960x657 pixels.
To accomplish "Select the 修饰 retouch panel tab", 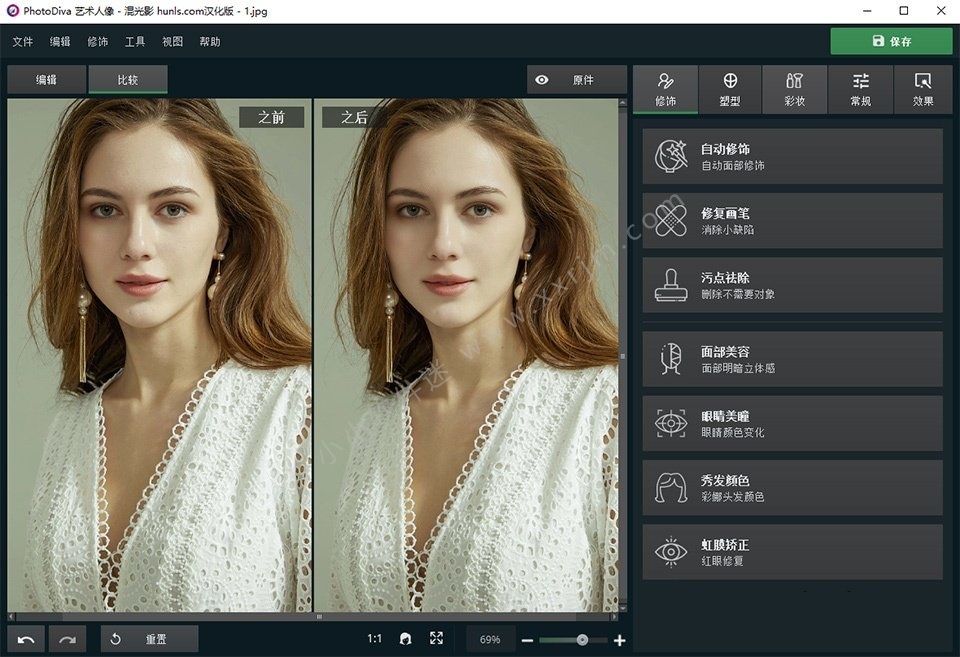I will tap(666, 89).
